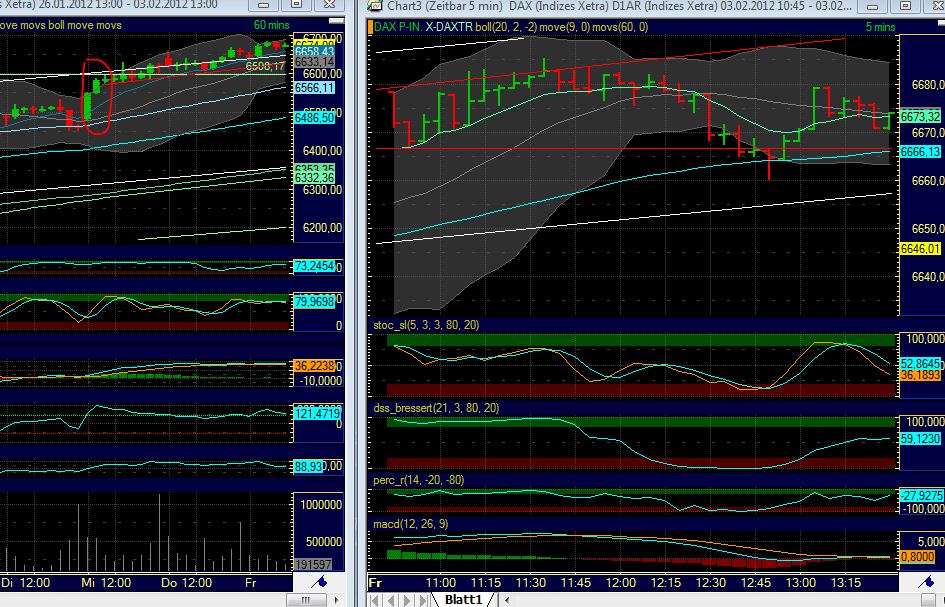This screenshot has height=607, width=945.
Task: Click the 0,8000 macd value label
Action: tap(917, 557)
